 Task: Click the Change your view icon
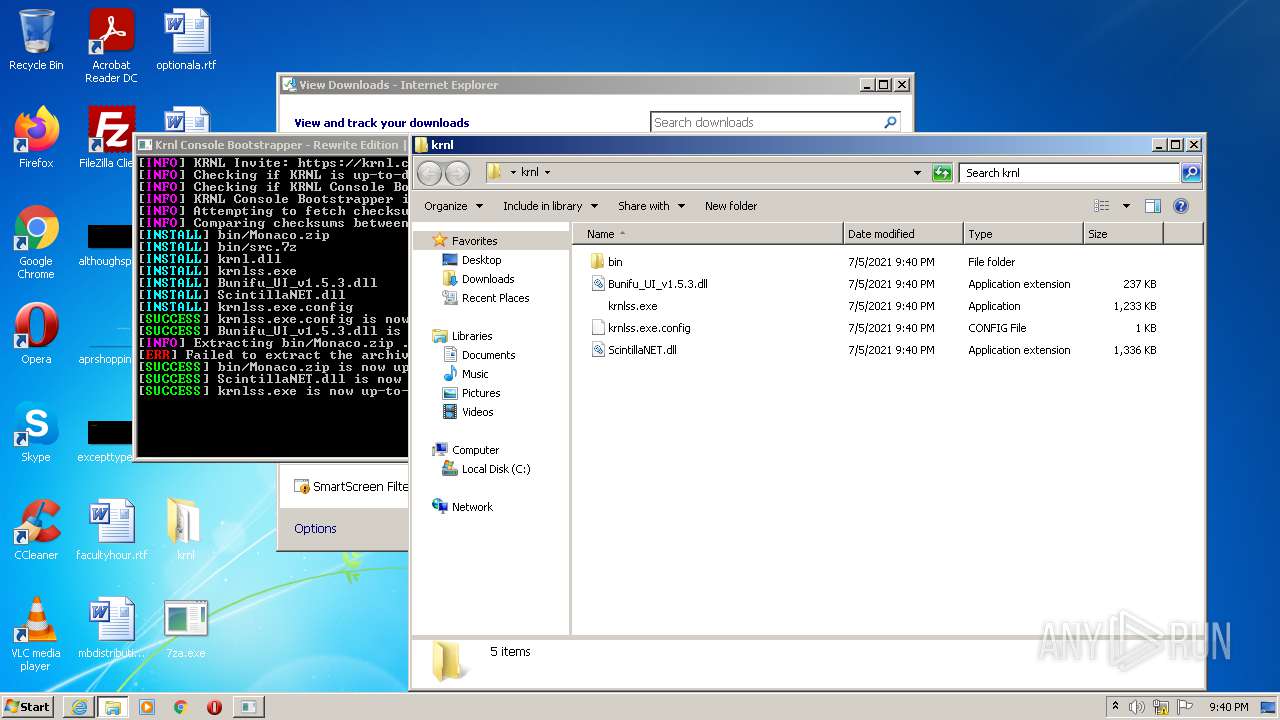[1102, 206]
